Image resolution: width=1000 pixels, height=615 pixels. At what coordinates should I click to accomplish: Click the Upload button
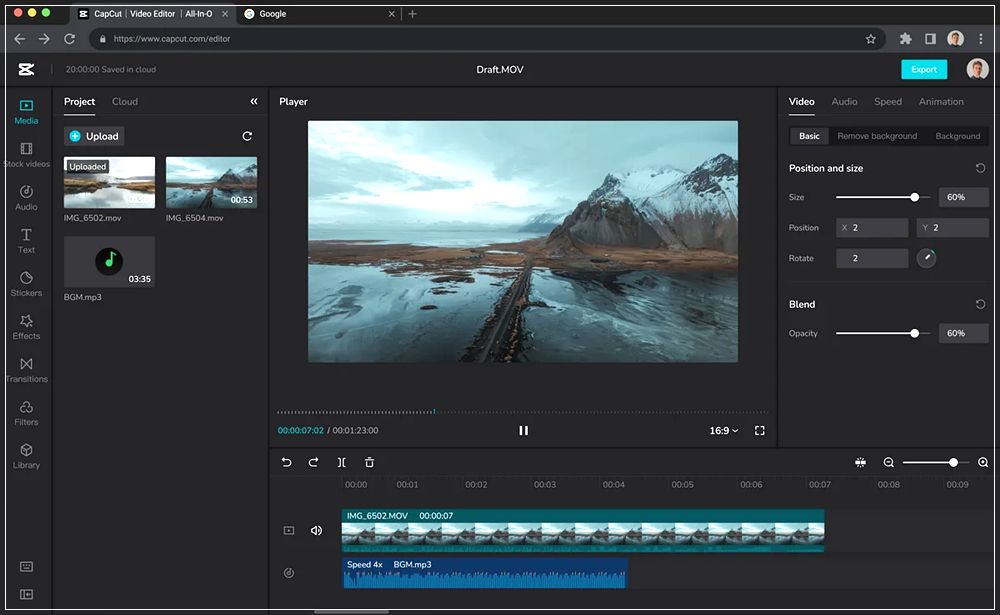click(94, 136)
